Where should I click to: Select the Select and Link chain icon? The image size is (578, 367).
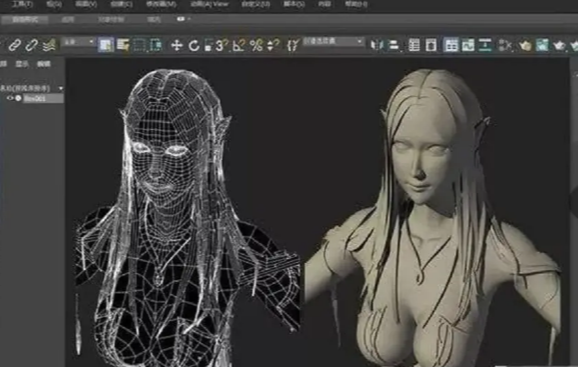15,45
